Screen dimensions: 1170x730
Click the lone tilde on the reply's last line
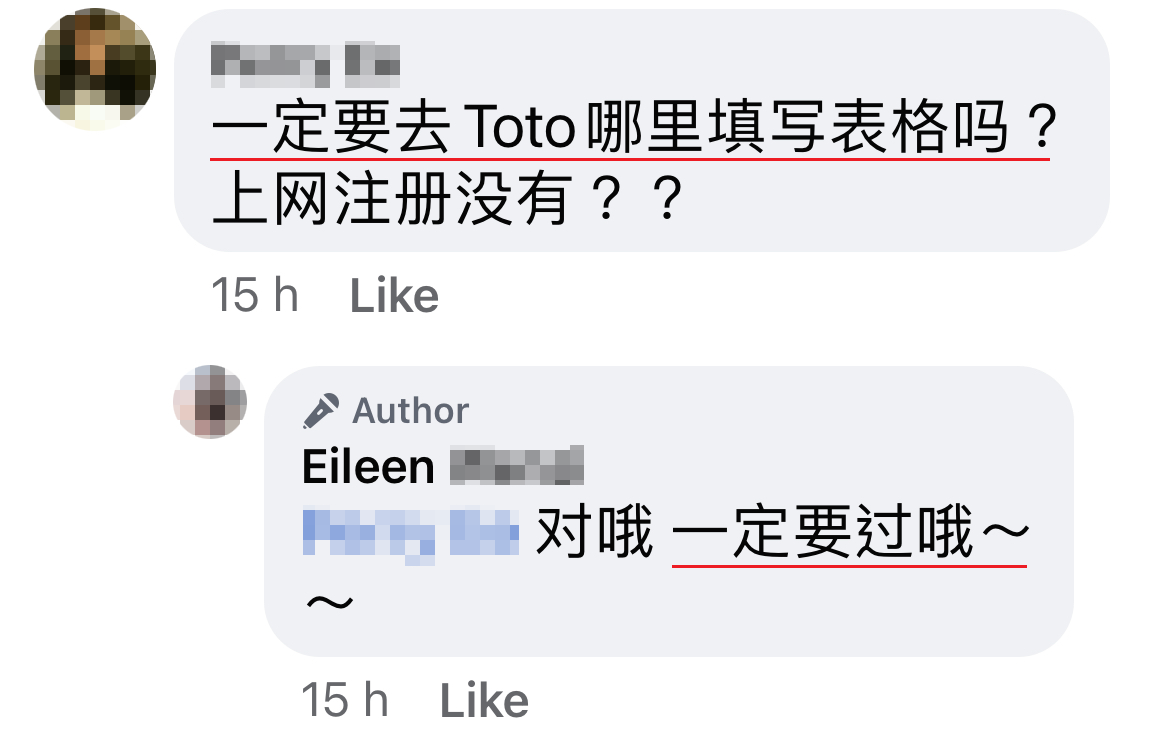coord(329,602)
